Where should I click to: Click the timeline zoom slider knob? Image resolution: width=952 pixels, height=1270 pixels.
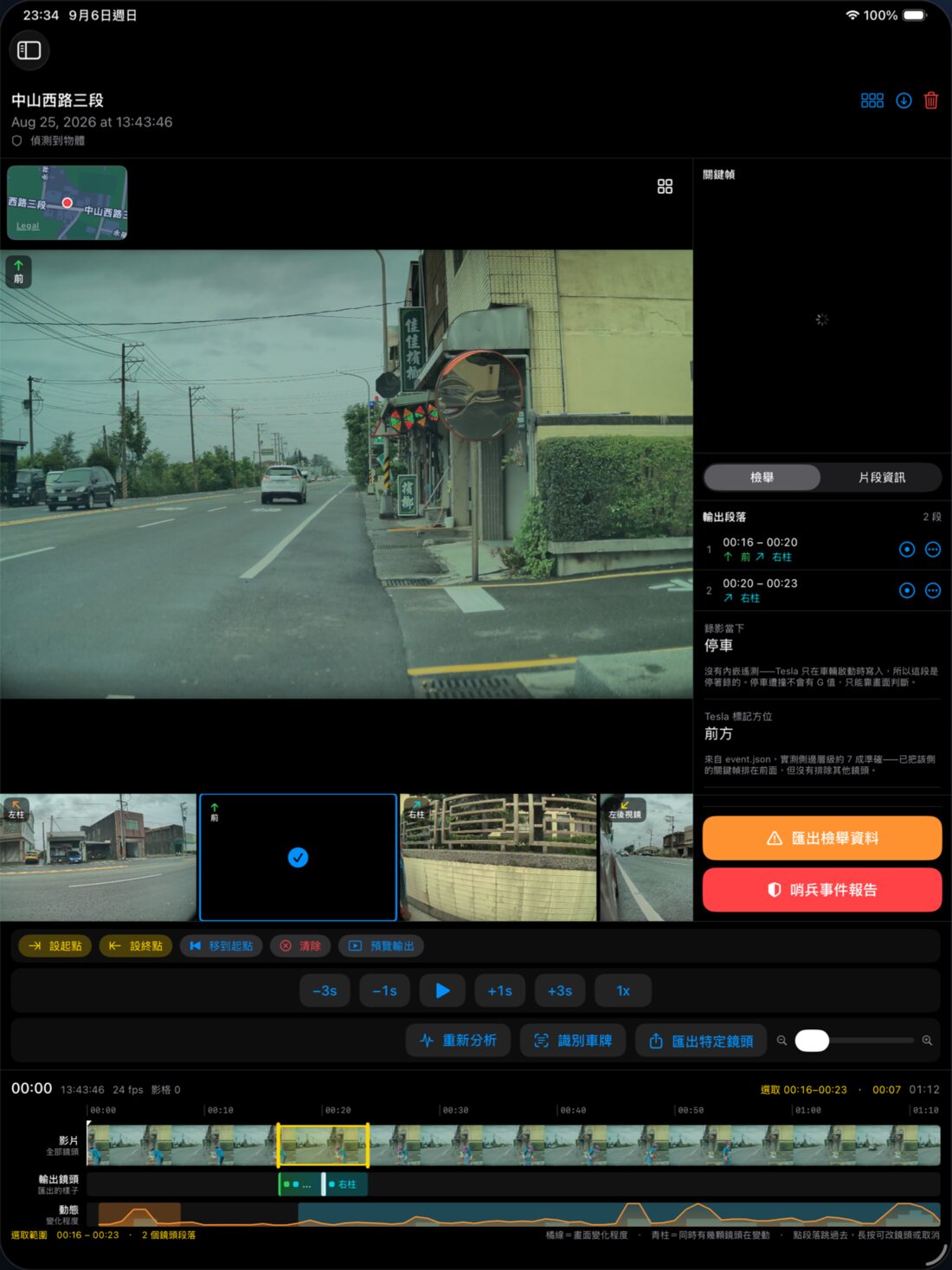pyautogui.click(x=812, y=1041)
